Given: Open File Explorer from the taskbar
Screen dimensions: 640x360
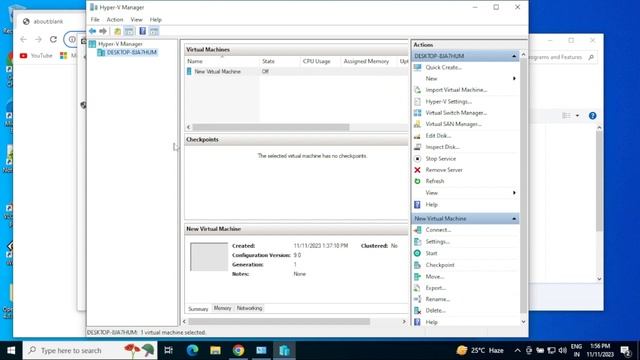Looking at the screenshot, I should coord(215,350).
